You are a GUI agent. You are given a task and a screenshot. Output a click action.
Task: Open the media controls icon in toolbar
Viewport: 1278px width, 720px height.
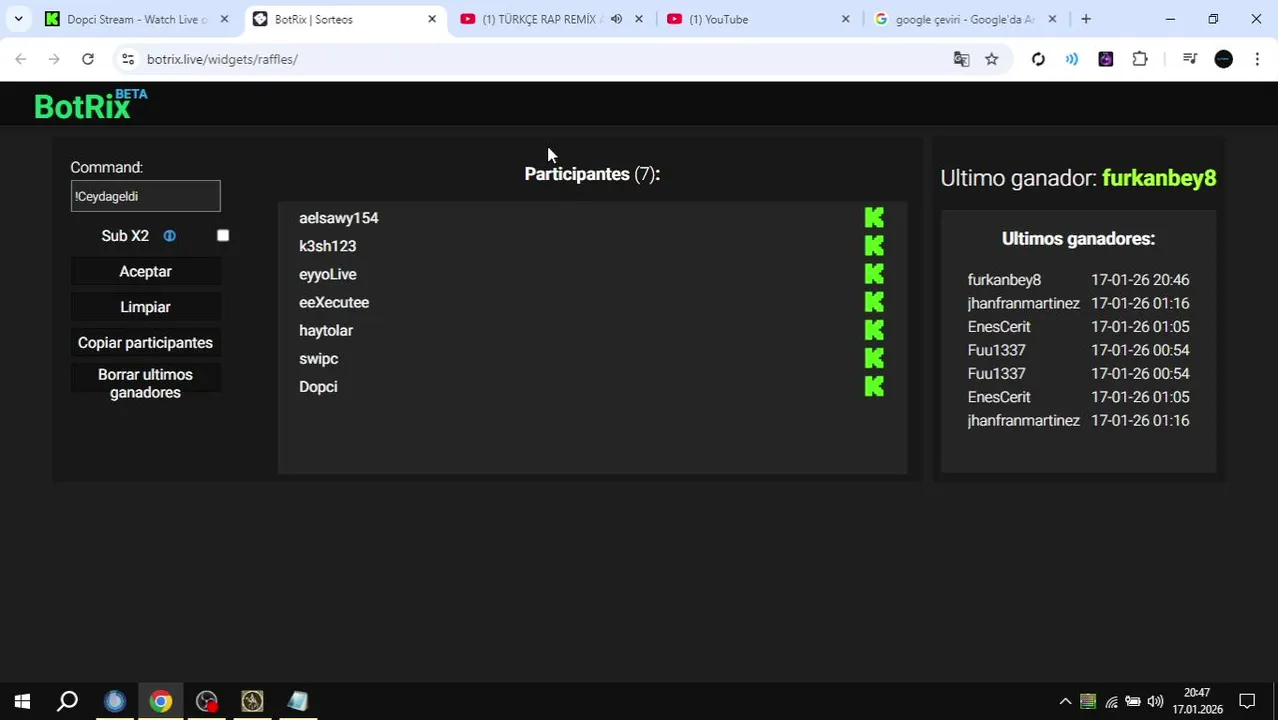pos(1189,59)
